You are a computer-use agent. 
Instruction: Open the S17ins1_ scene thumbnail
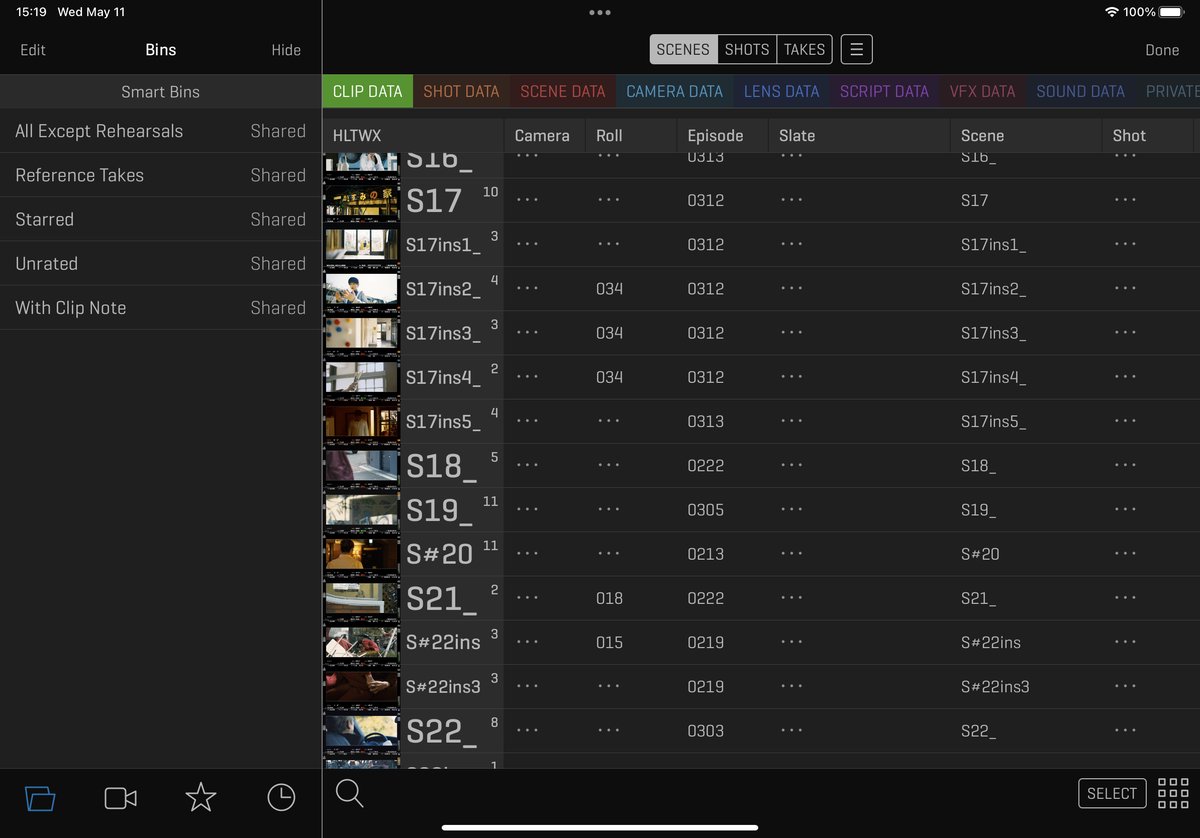pyautogui.click(x=361, y=244)
